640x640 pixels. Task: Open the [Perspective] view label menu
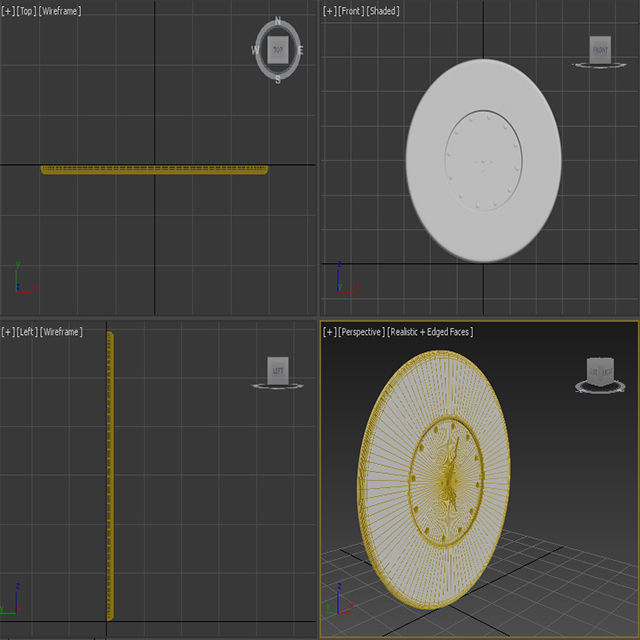tap(361, 332)
